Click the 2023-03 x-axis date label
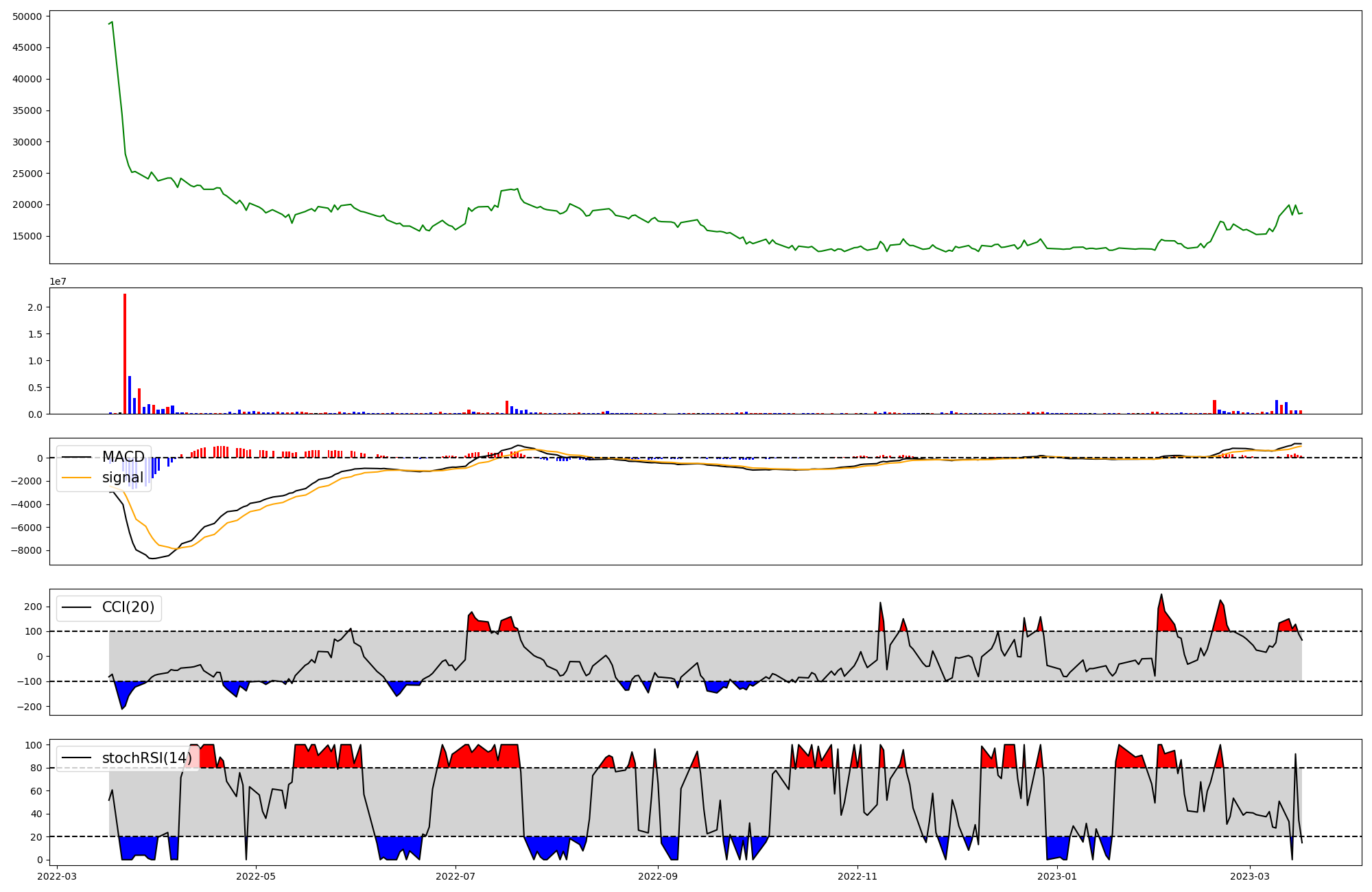Viewport: 1372px width, 892px height. pyautogui.click(x=1250, y=876)
